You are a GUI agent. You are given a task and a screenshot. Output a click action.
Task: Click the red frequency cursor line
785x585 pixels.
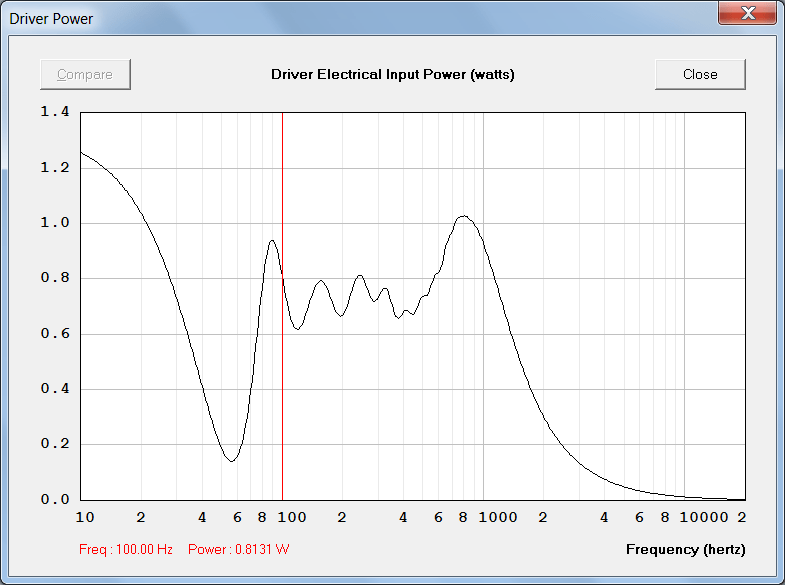(282, 306)
